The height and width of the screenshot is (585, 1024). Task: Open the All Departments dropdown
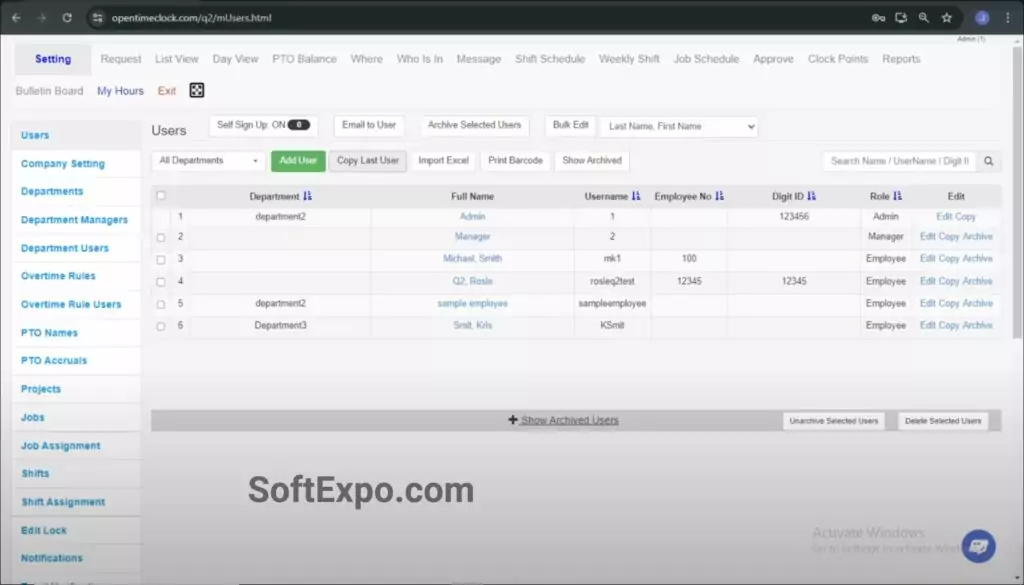click(207, 160)
